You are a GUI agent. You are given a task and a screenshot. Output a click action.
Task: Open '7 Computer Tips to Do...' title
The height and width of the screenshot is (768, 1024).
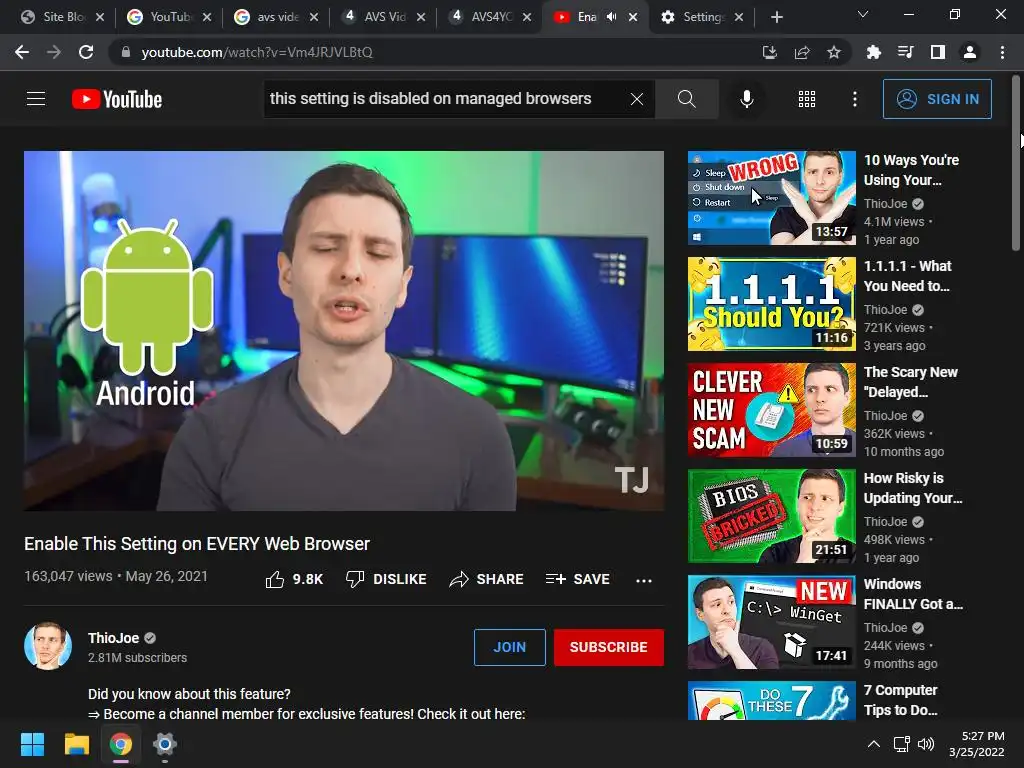(901, 700)
